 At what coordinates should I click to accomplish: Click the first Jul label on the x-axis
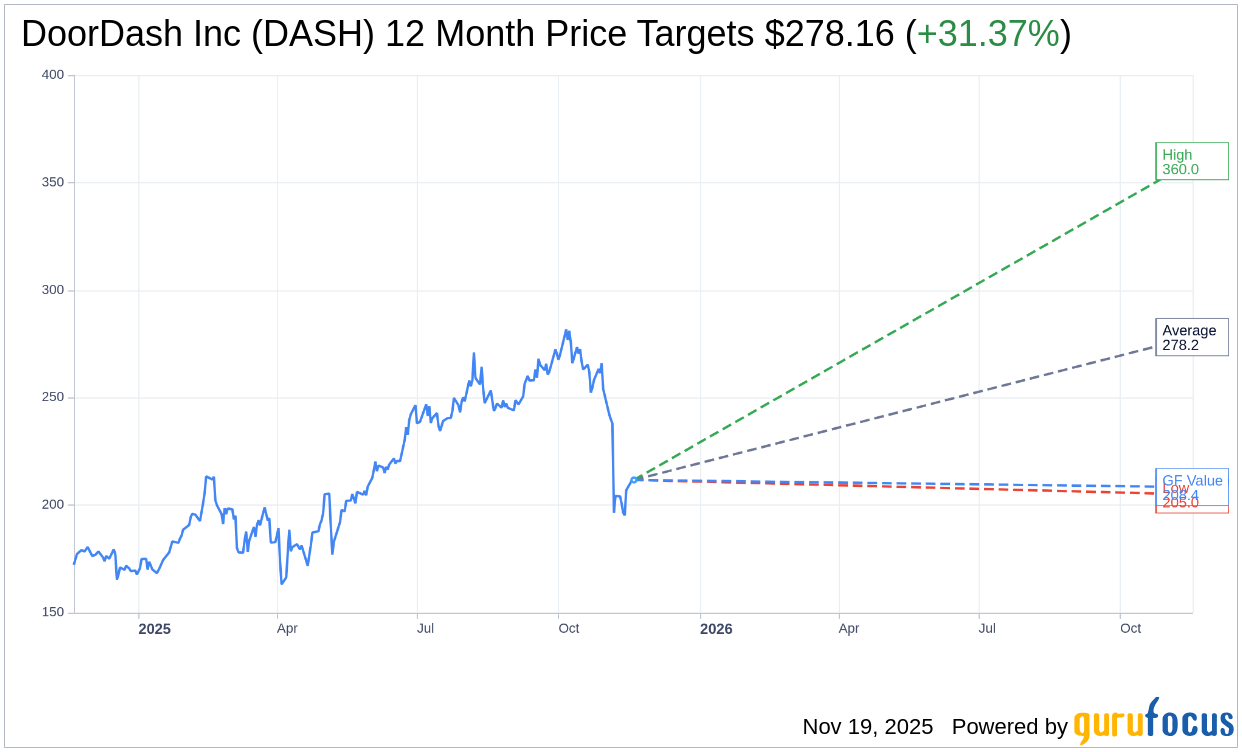pyautogui.click(x=425, y=629)
